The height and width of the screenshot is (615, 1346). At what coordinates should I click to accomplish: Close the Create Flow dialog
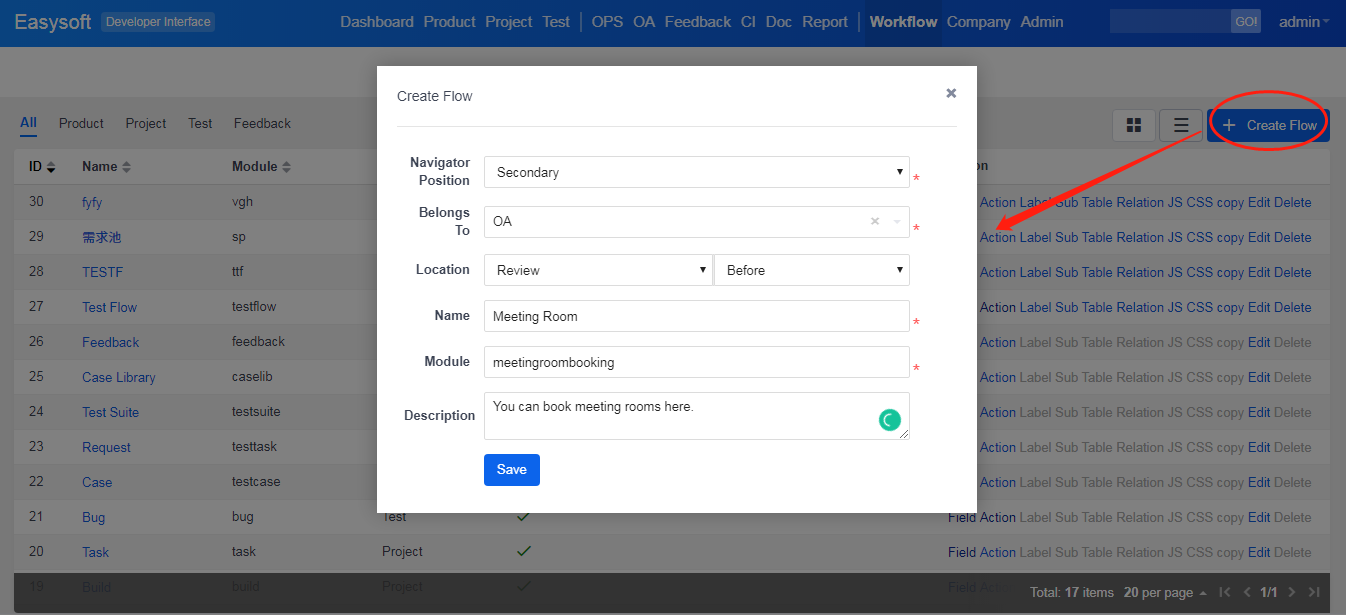[x=951, y=93]
